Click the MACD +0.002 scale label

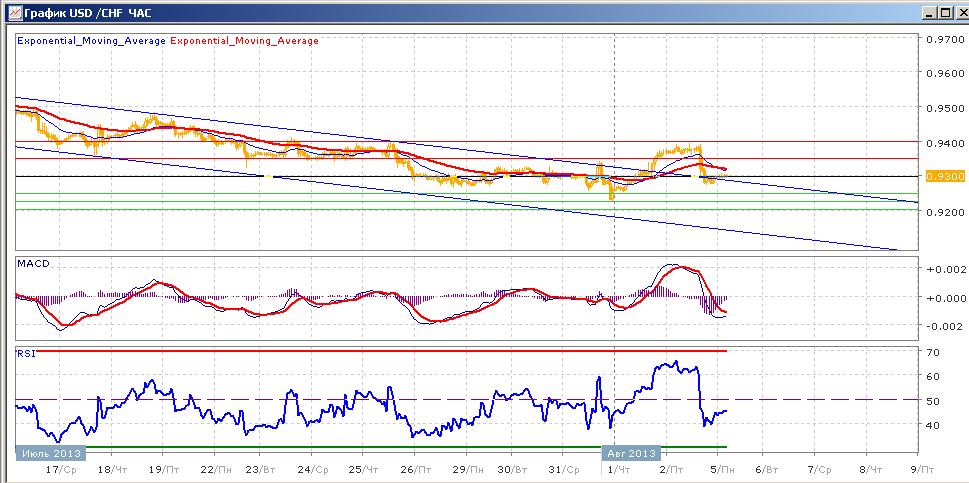pyautogui.click(x=944, y=269)
